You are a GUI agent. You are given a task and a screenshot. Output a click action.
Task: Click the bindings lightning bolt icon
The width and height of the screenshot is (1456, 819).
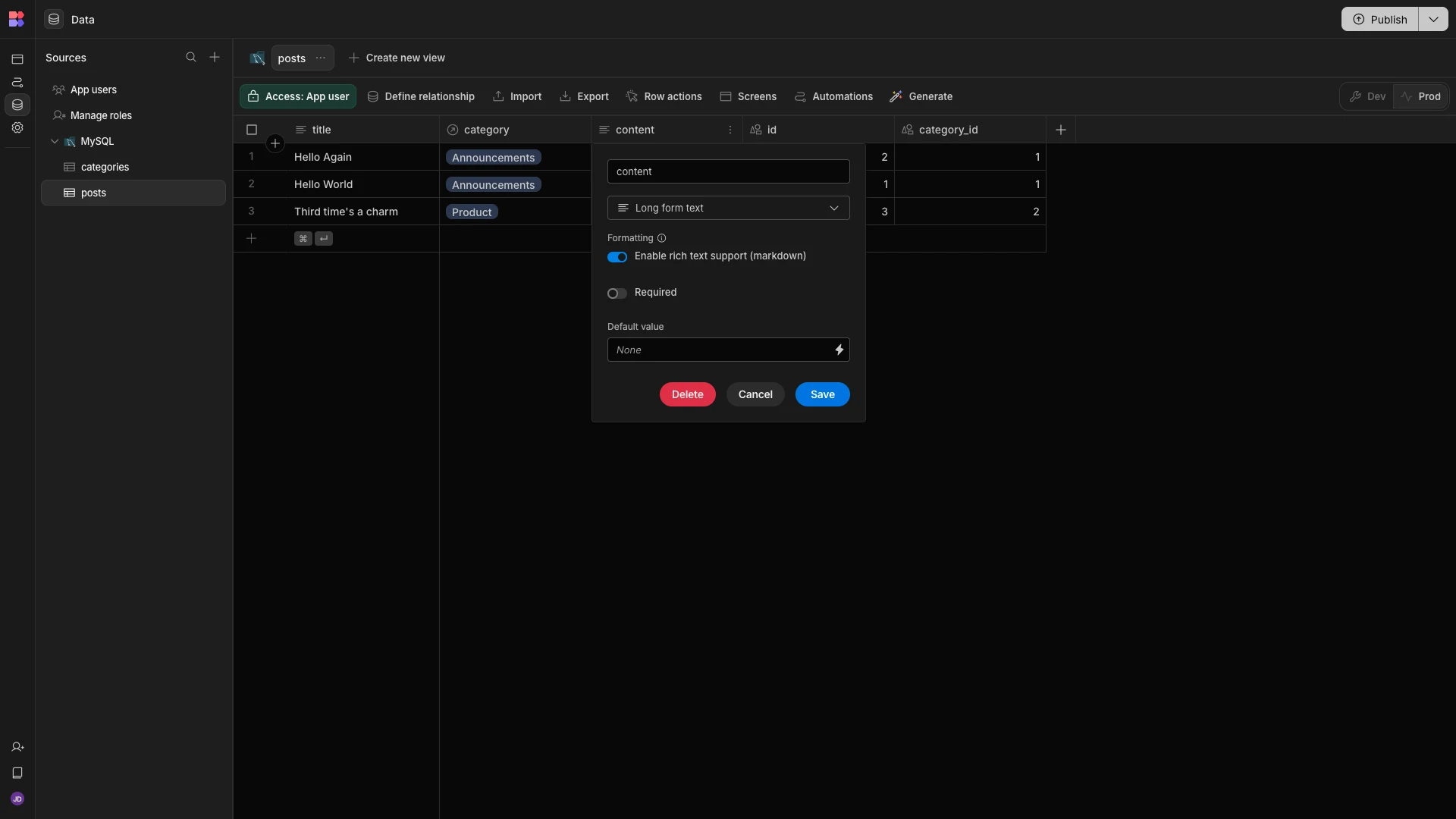[x=839, y=350]
